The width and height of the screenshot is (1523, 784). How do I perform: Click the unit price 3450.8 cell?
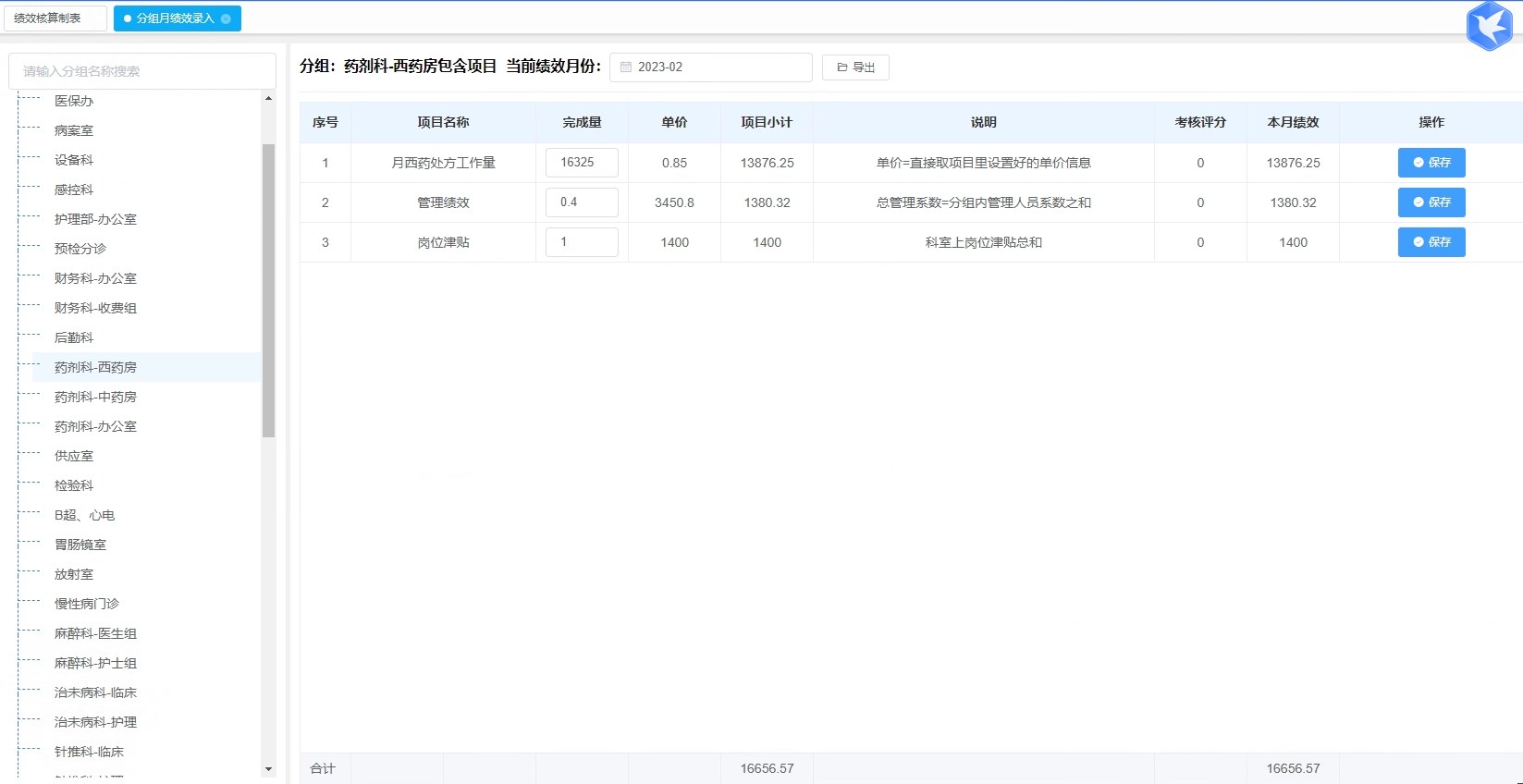click(x=674, y=202)
